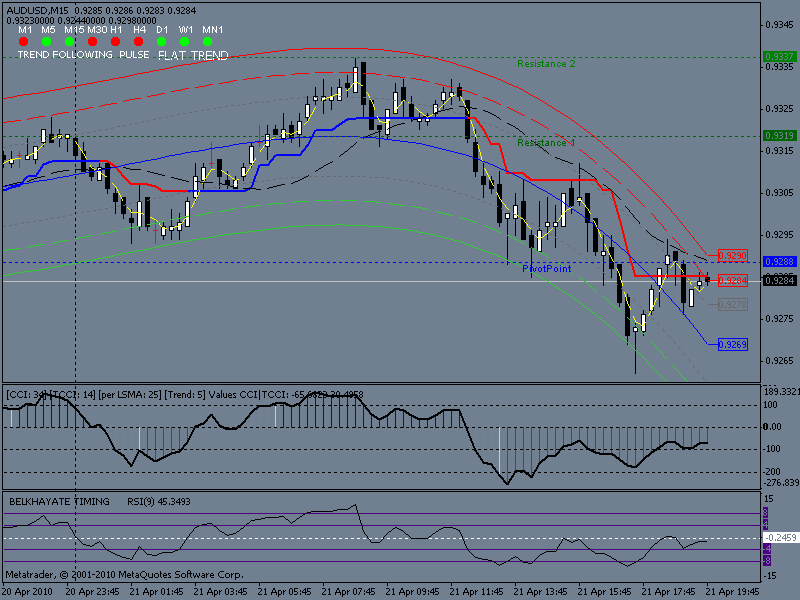800x600 pixels.
Task: Click the gray 0.9278 price tag
Action: coord(733,304)
